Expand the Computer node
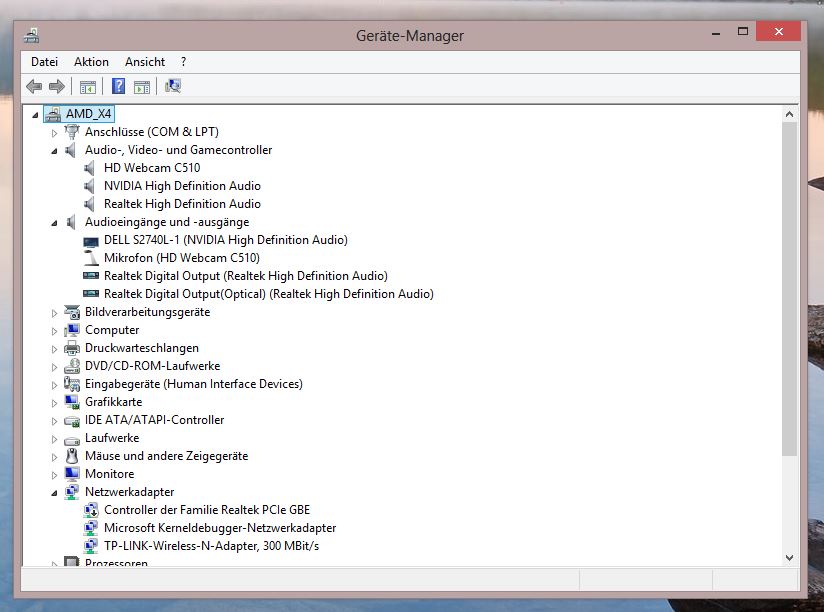The height and width of the screenshot is (612, 824). tap(54, 331)
